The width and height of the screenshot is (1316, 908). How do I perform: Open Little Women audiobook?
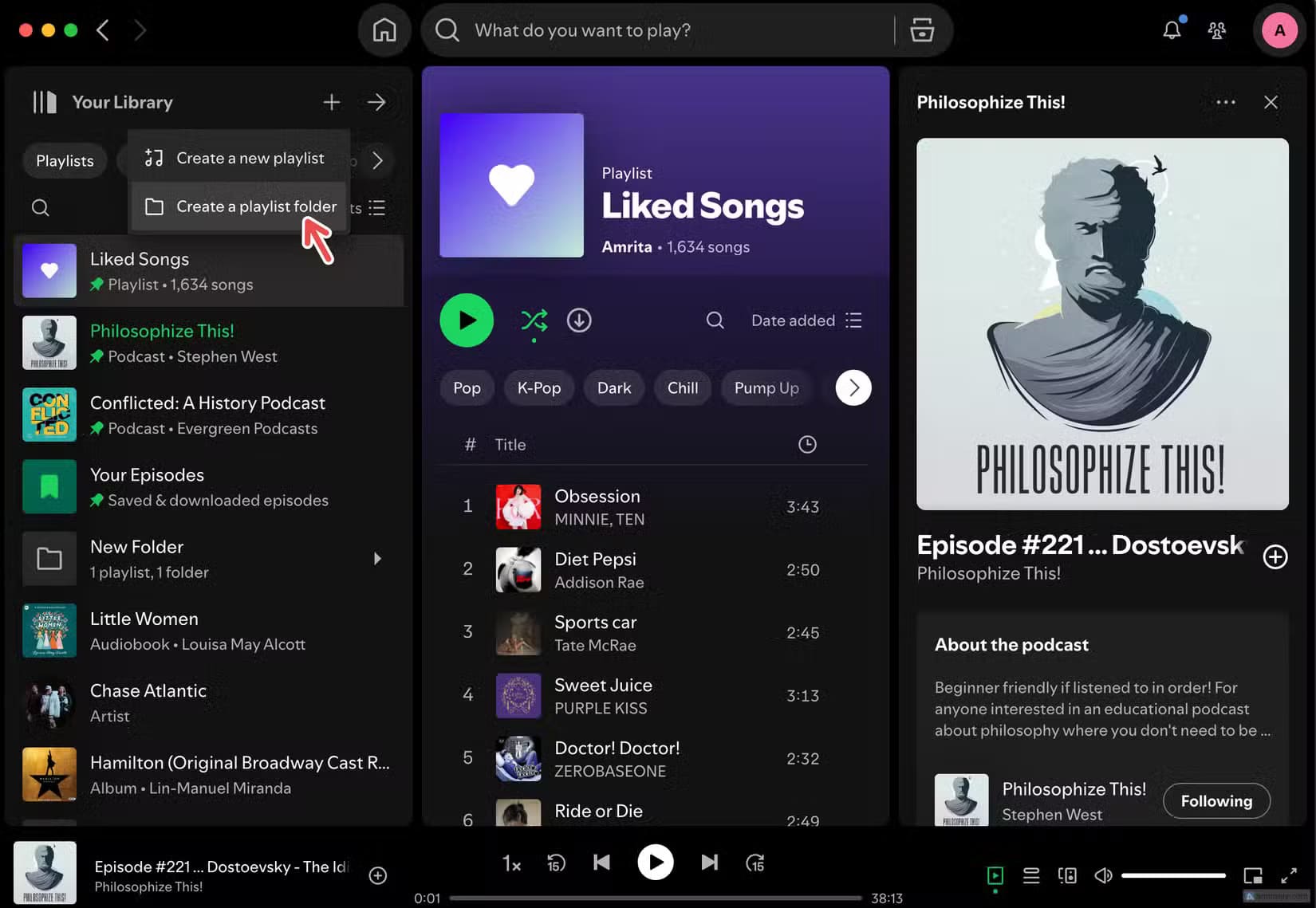209,631
